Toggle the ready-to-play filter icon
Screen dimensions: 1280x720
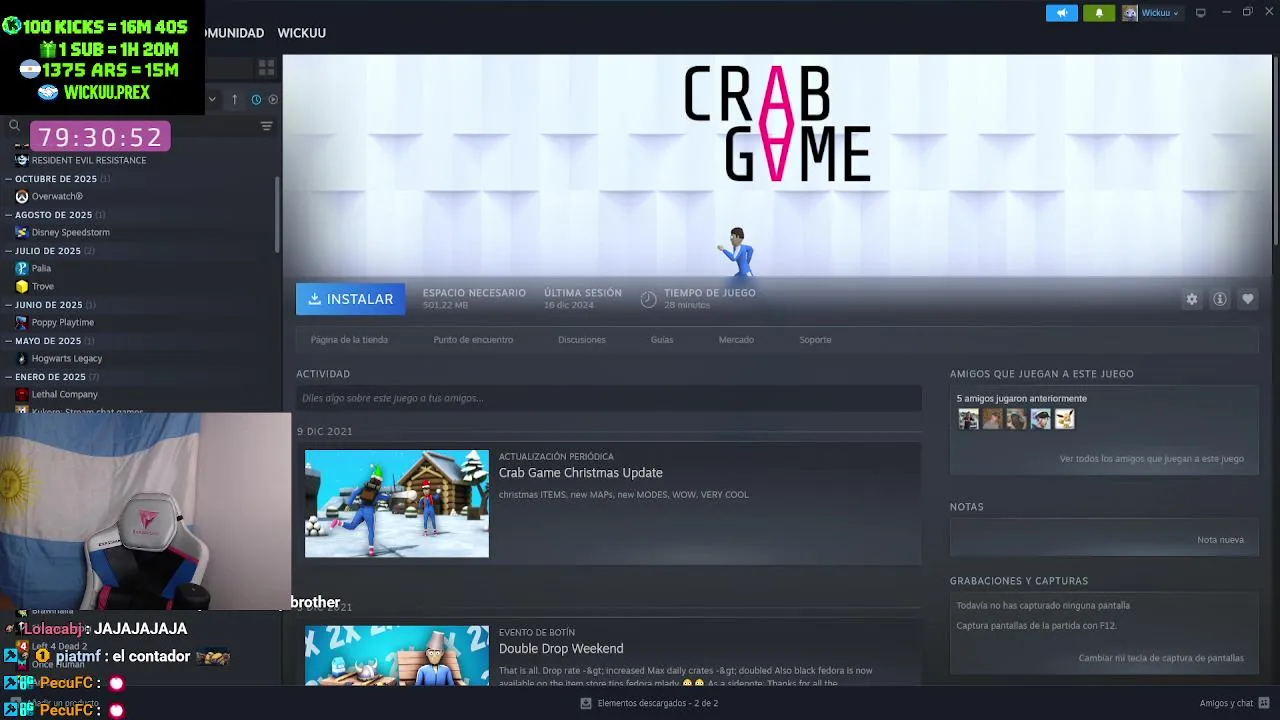[273, 99]
